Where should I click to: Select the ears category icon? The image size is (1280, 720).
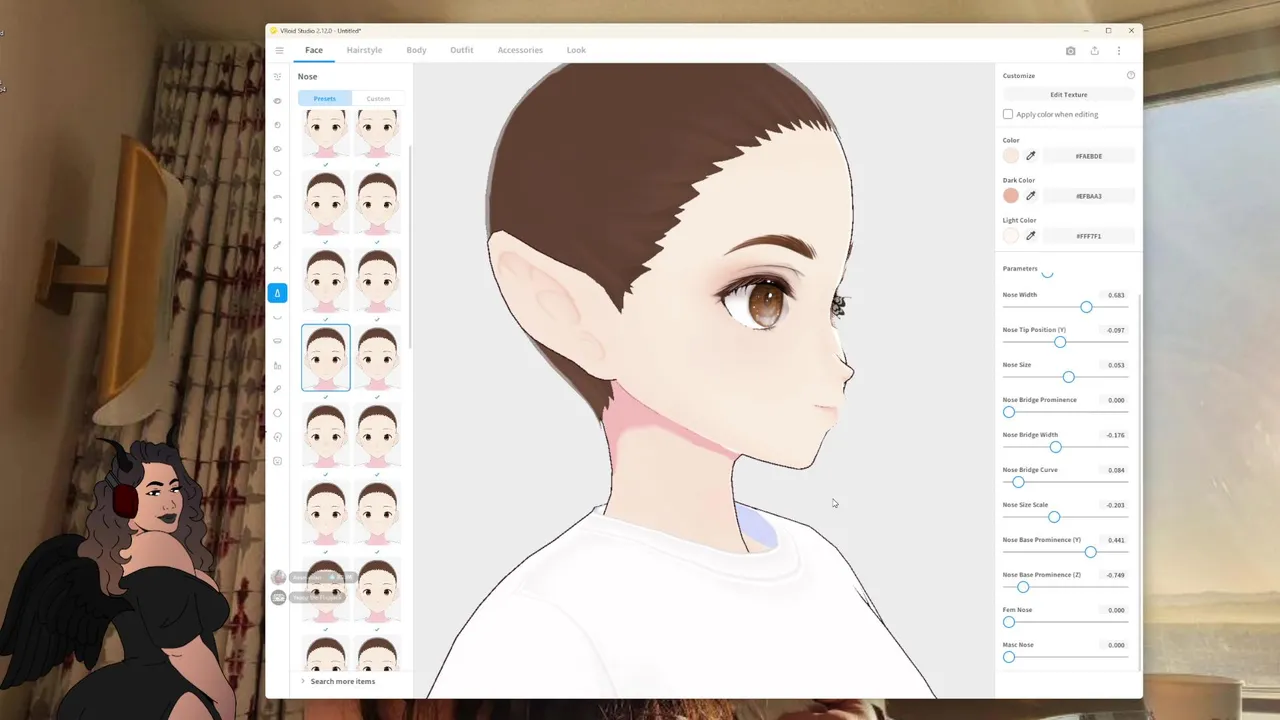coord(278,437)
